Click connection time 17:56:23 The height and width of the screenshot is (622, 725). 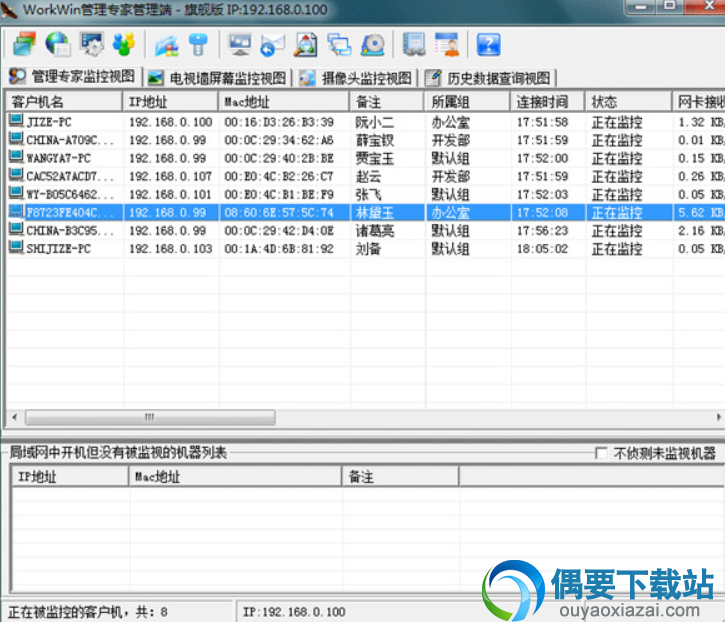542,231
